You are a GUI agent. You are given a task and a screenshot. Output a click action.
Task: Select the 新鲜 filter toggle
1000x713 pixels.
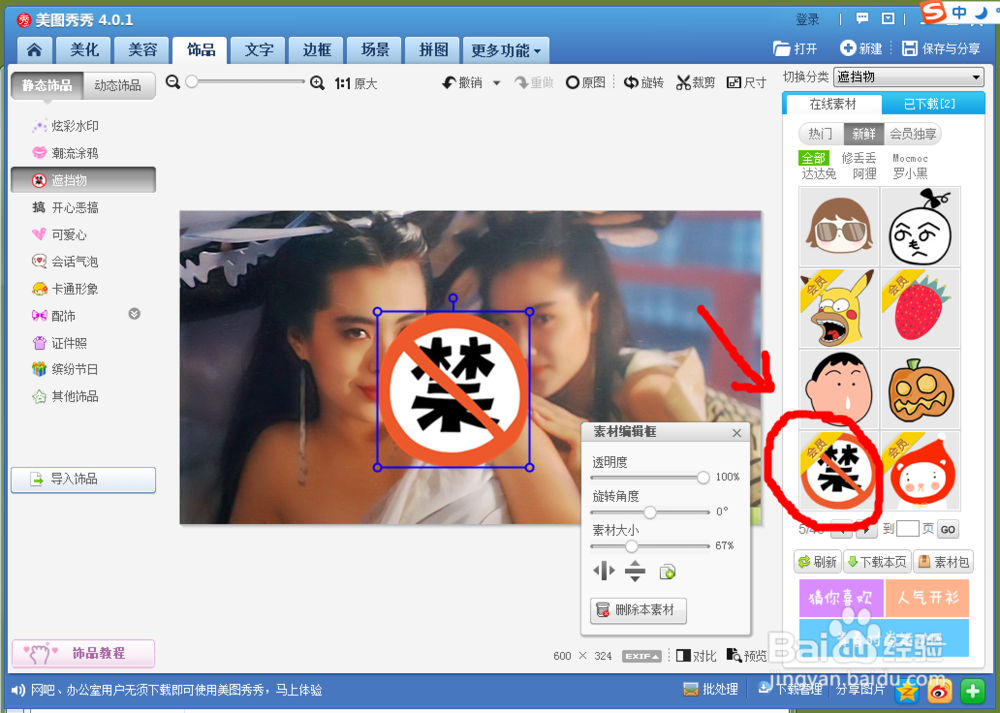[x=864, y=134]
